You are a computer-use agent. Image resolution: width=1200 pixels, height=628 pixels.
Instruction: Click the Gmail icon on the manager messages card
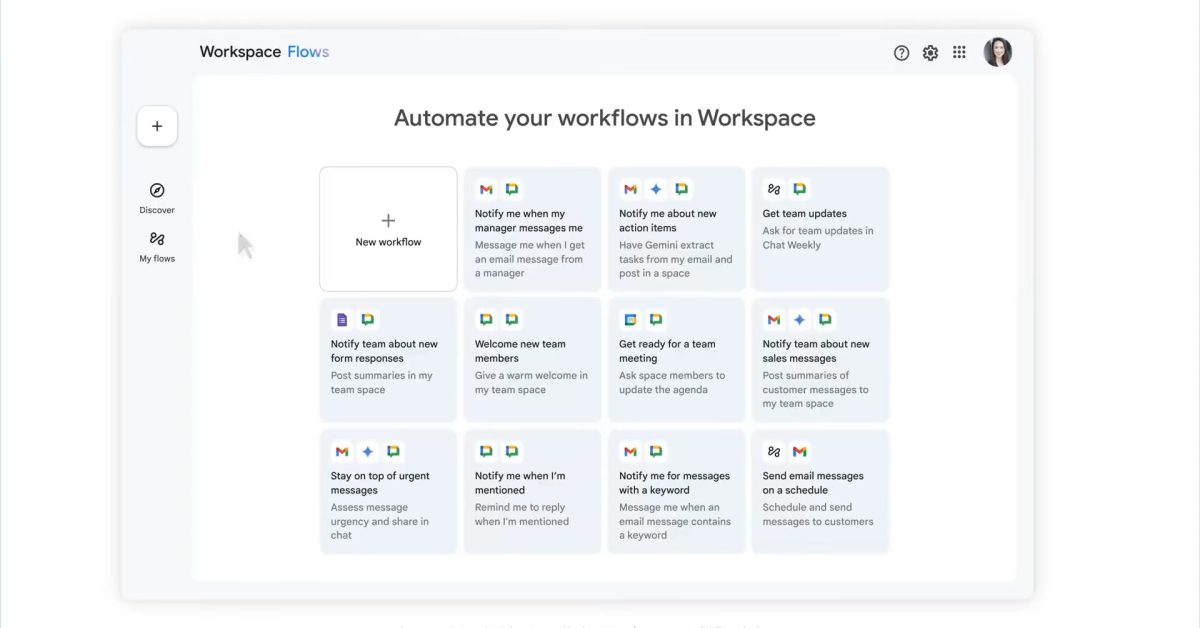[486, 188]
